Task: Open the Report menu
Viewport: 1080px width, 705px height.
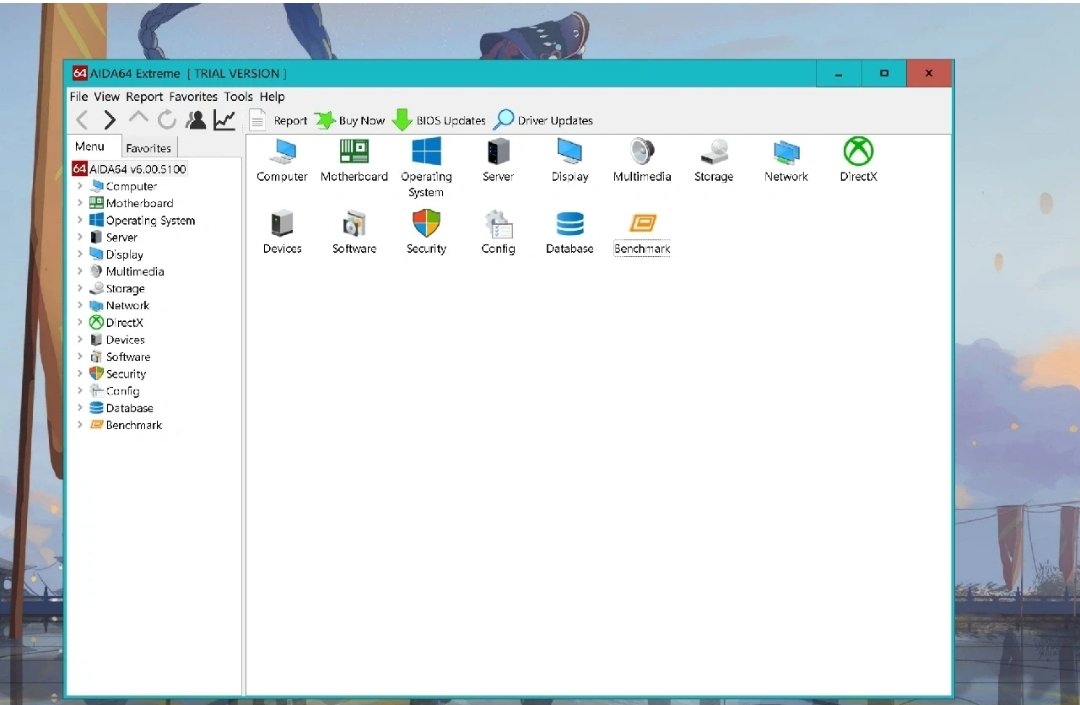Action: click(x=144, y=97)
